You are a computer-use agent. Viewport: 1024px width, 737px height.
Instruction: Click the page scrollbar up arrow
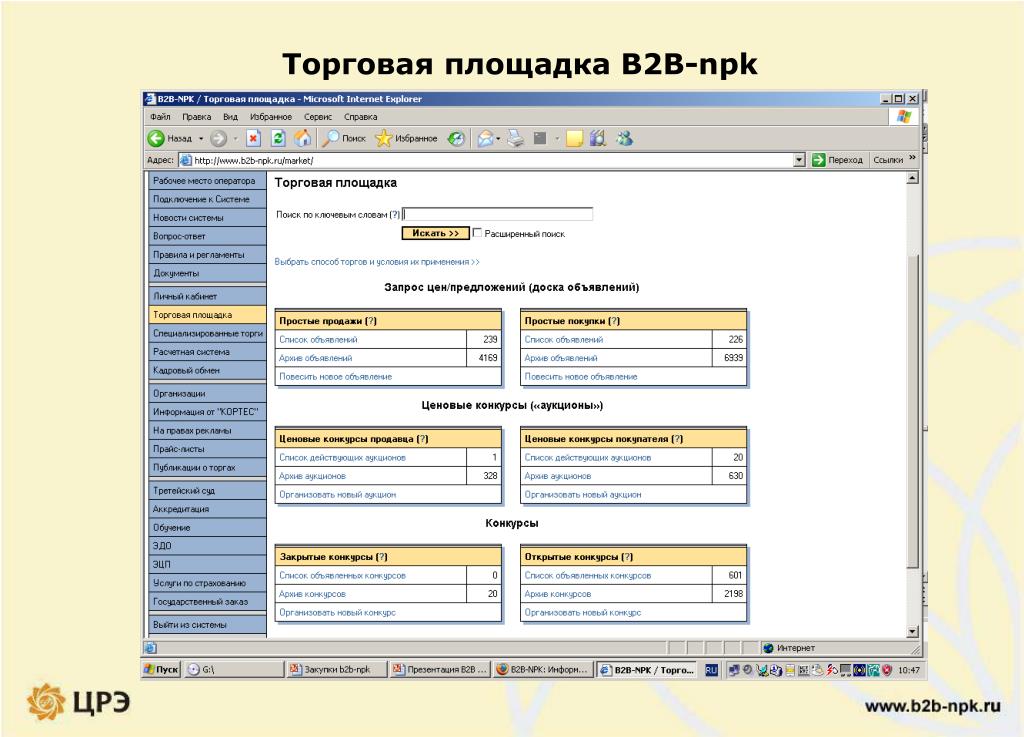[x=913, y=178]
